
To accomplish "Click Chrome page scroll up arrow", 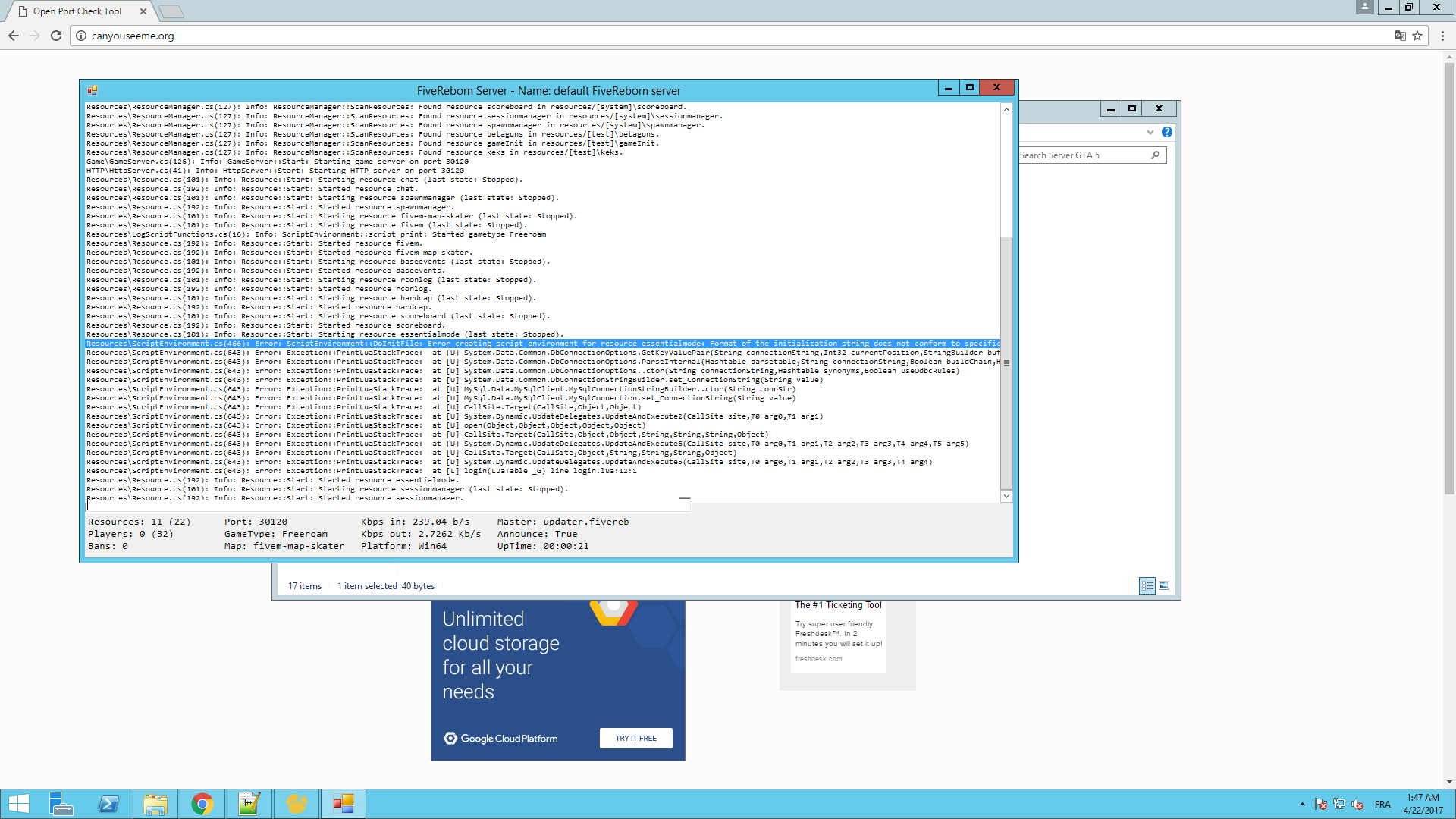I will click(1449, 56).
